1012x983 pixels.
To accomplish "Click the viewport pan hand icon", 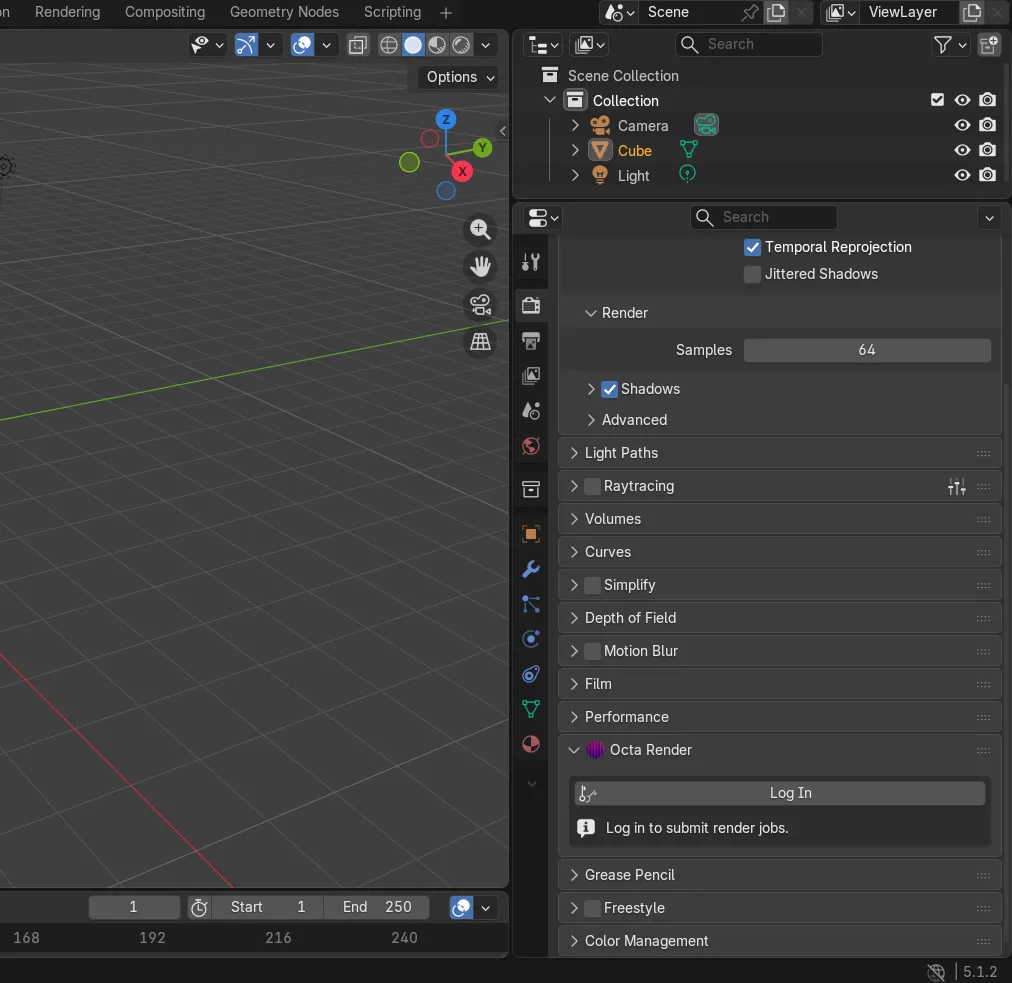I will click(x=480, y=267).
